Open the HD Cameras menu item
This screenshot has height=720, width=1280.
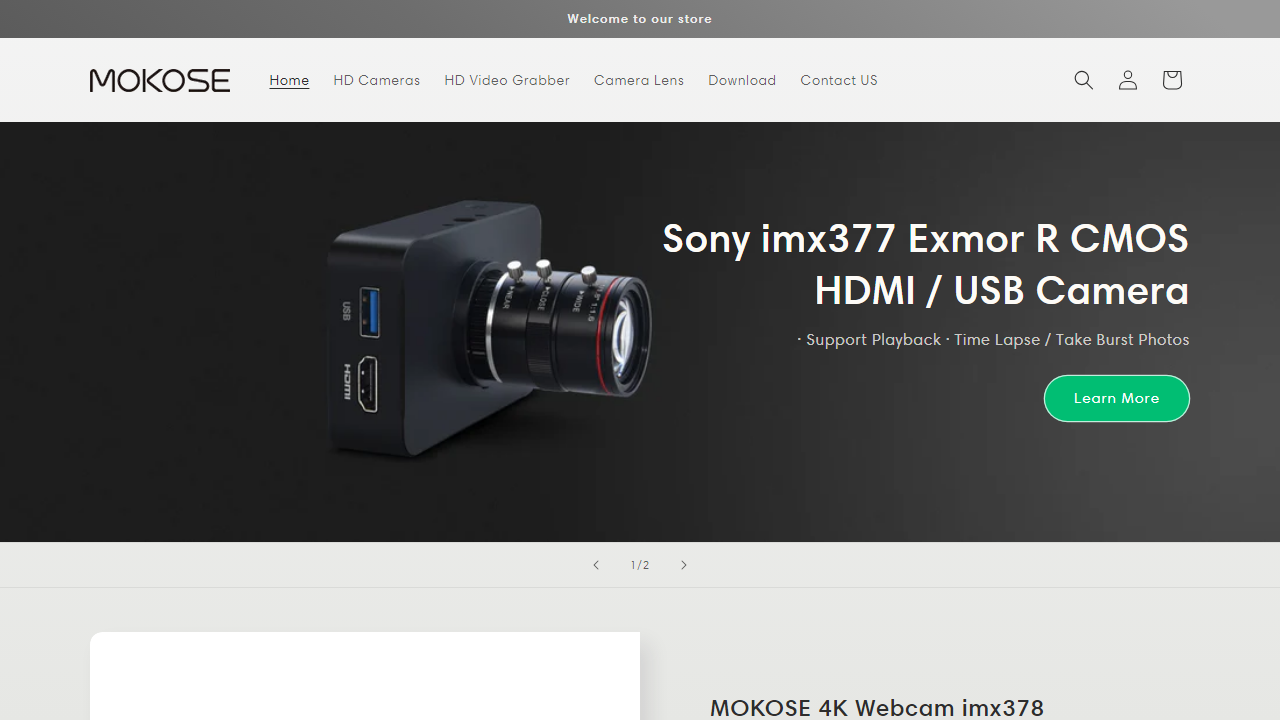377,80
